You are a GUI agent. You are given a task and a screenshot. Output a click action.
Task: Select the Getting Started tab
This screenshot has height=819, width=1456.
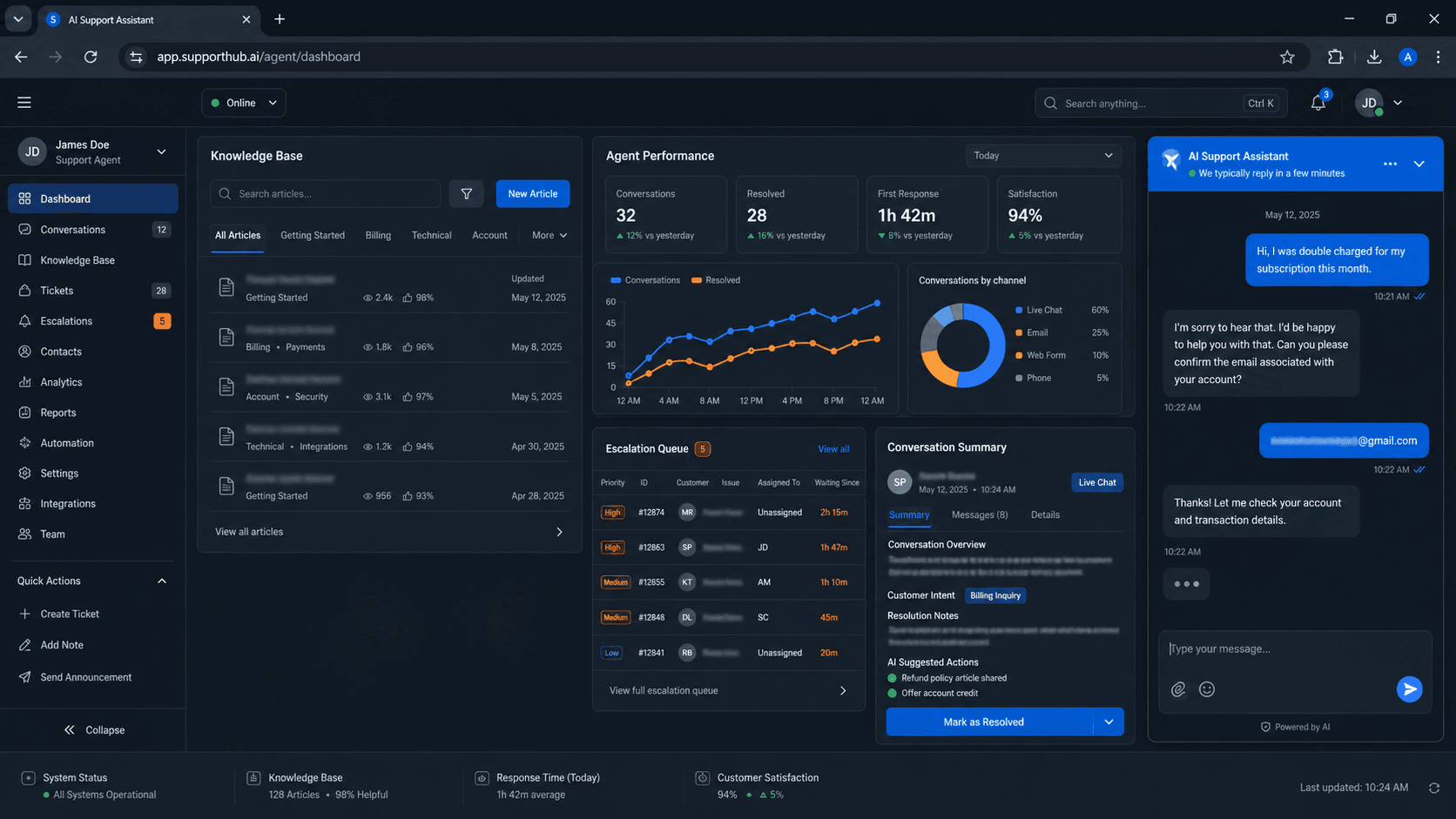point(313,236)
